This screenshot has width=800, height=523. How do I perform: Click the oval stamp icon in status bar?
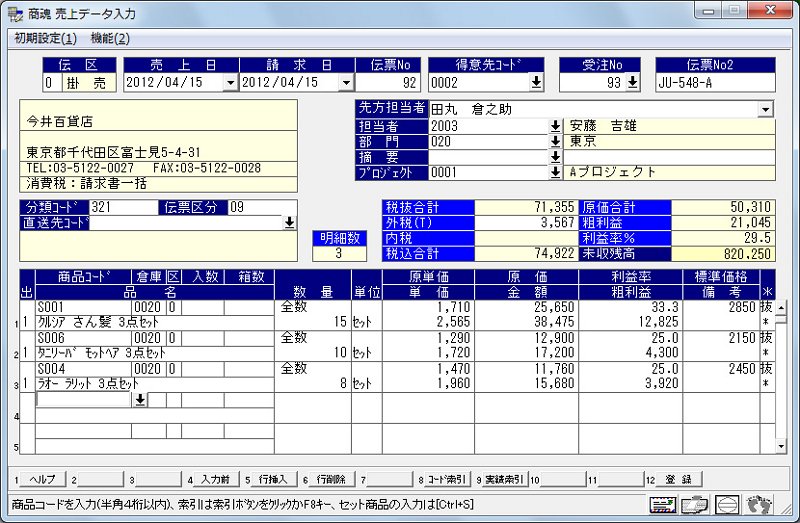[727, 505]
